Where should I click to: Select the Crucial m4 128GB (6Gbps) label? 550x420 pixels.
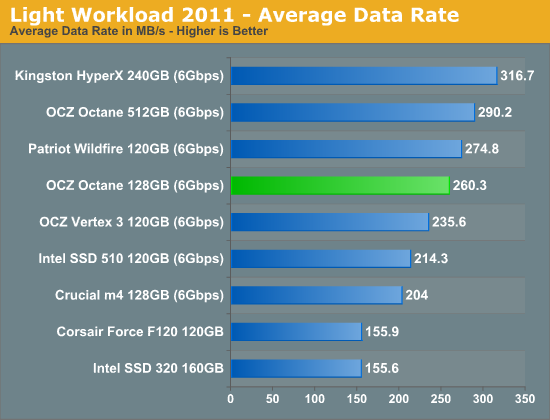point(139,295)
